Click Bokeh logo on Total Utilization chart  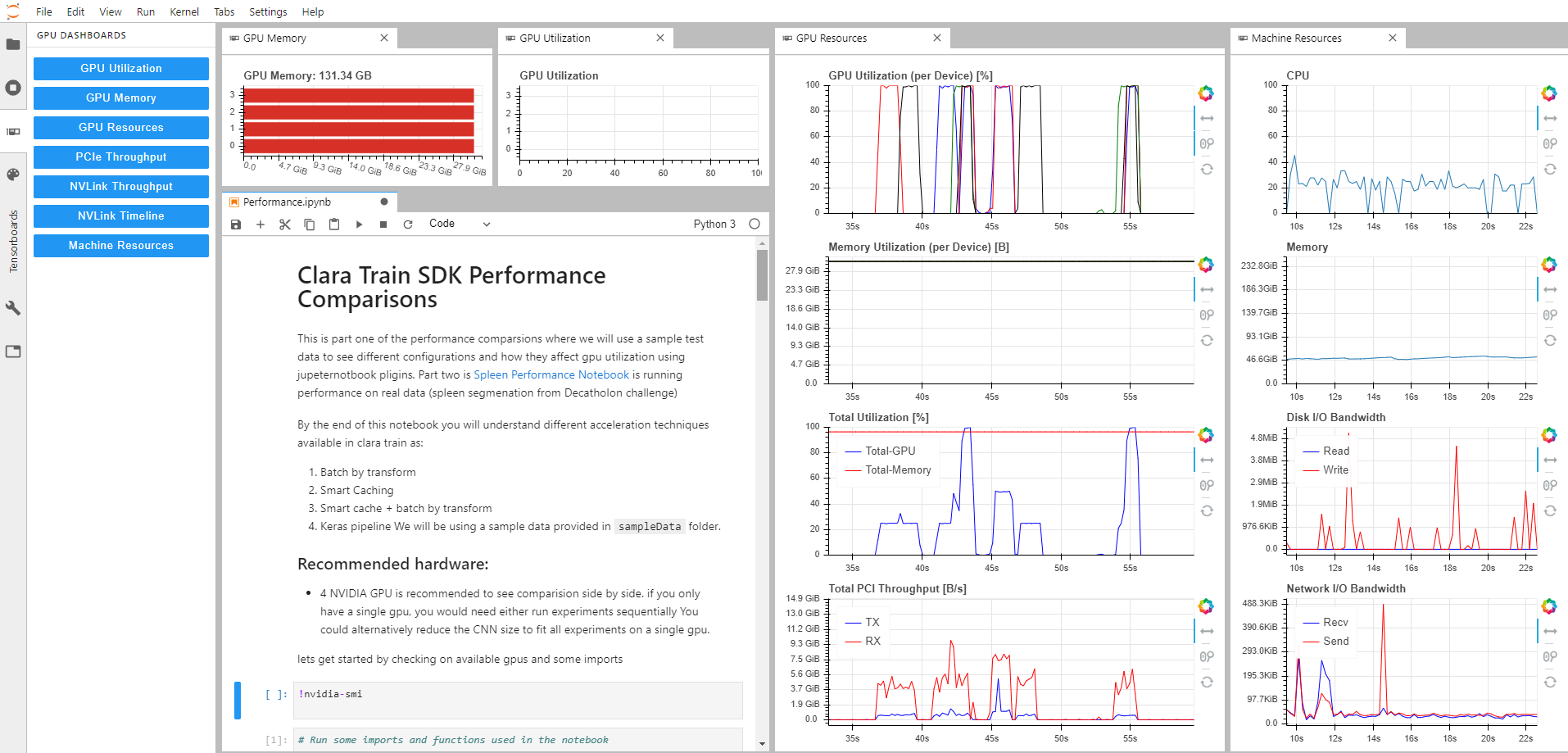[1206, 435]
